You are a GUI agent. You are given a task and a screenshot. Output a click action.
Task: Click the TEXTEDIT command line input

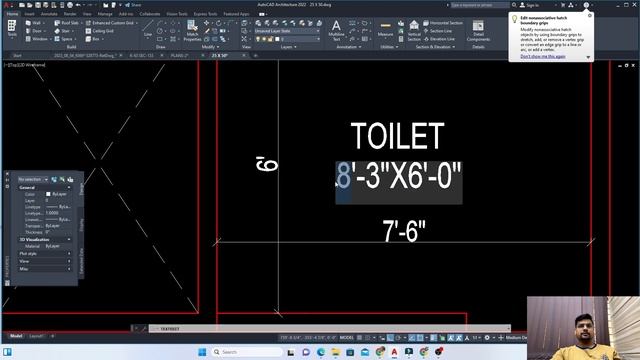click(330, 329)
